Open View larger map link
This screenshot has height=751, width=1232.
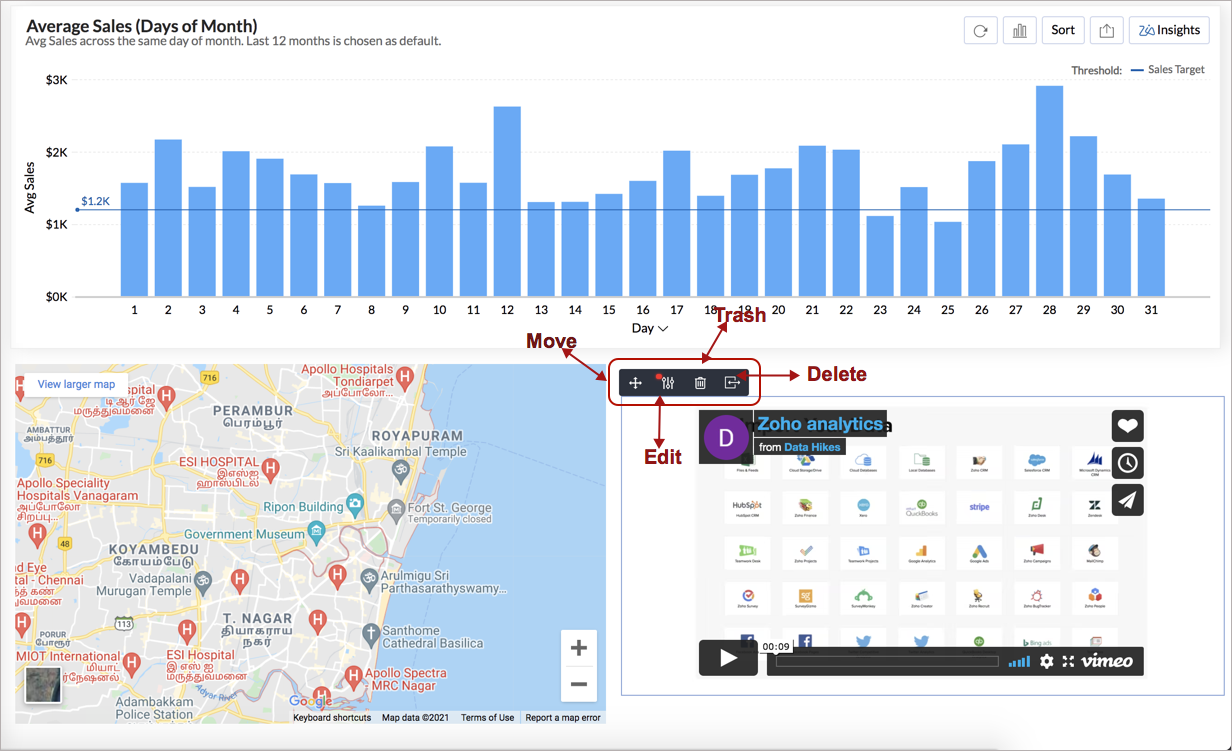[x=76, y=384]
